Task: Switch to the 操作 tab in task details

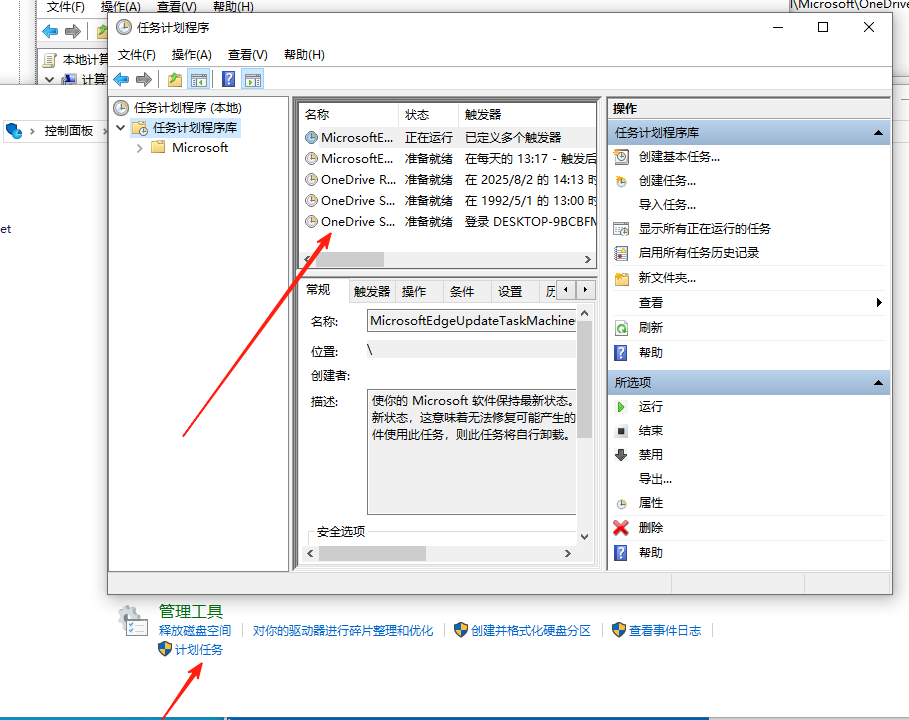Action: pyautogui.click(x=414, y=291)
